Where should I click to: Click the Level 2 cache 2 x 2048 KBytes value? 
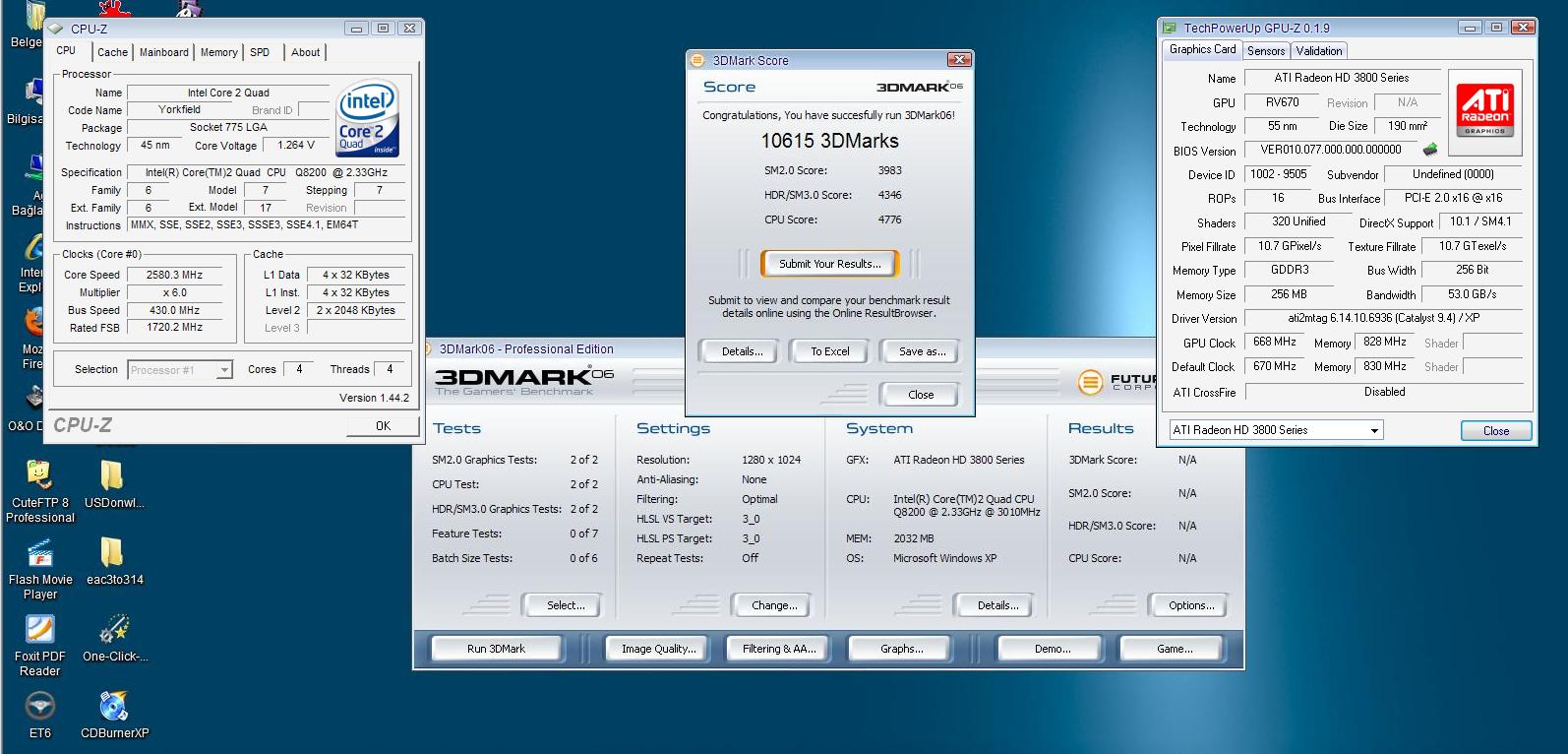(x=355, y=310)
